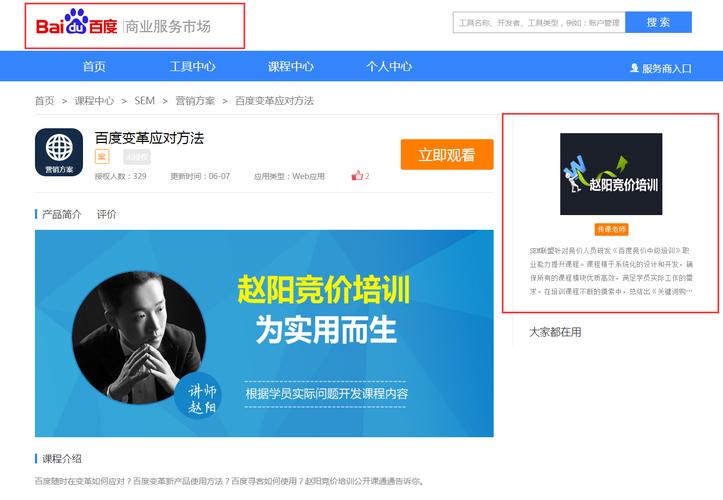Click the service provider person icon
723x500 pixels.
(x=634, y=68)
